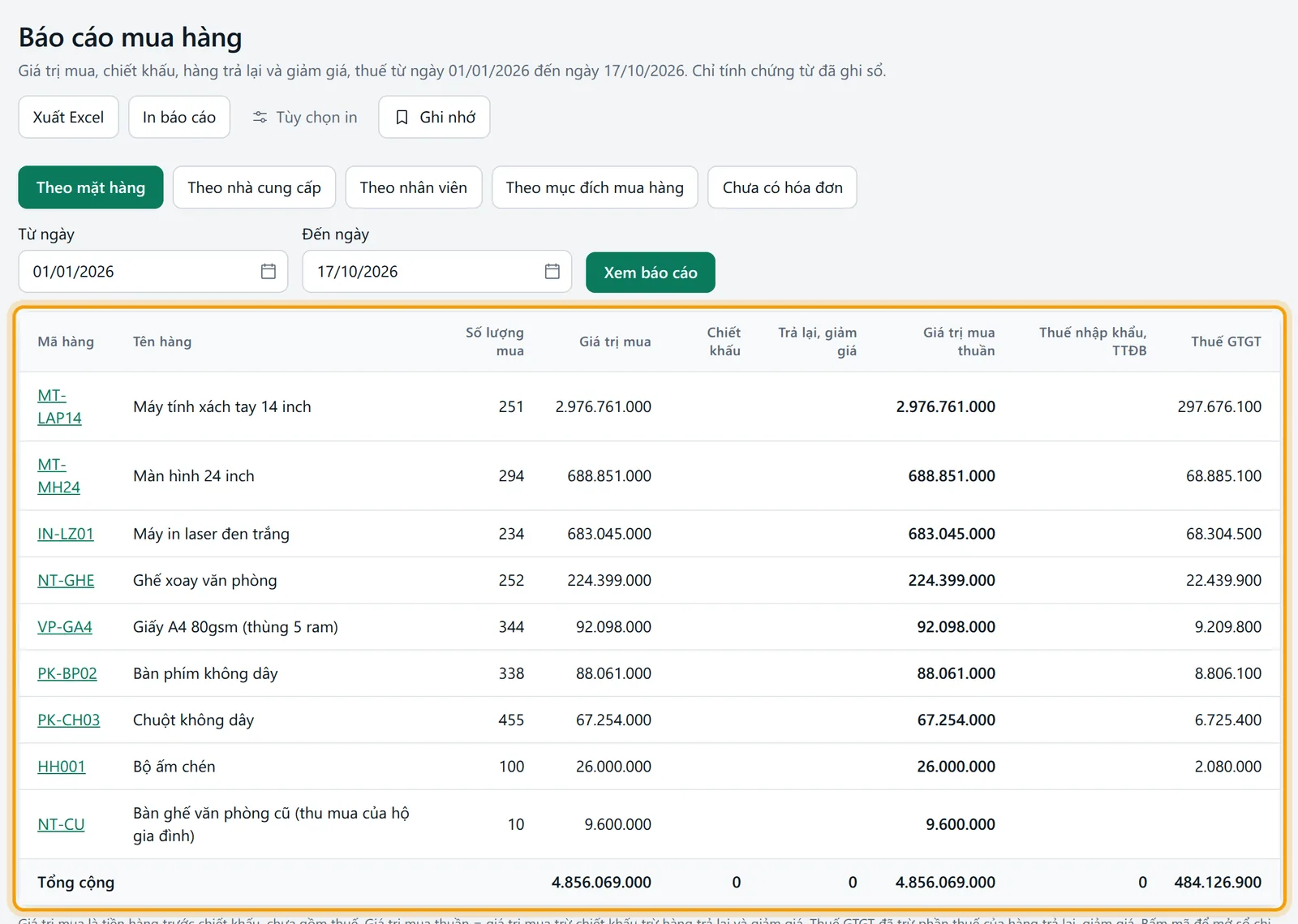Click the Xem báo cáo button

pyautogui.click(x=651, y=273)
